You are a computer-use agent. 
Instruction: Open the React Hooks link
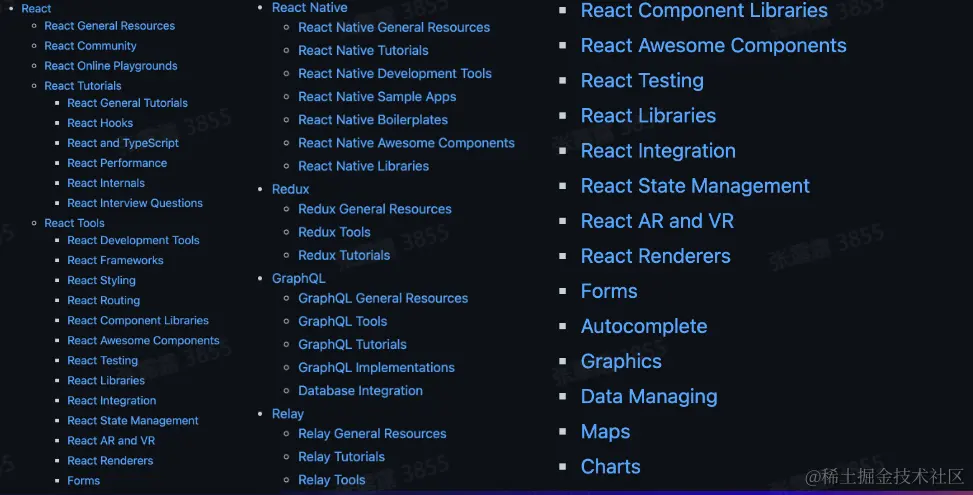point(100,123)
